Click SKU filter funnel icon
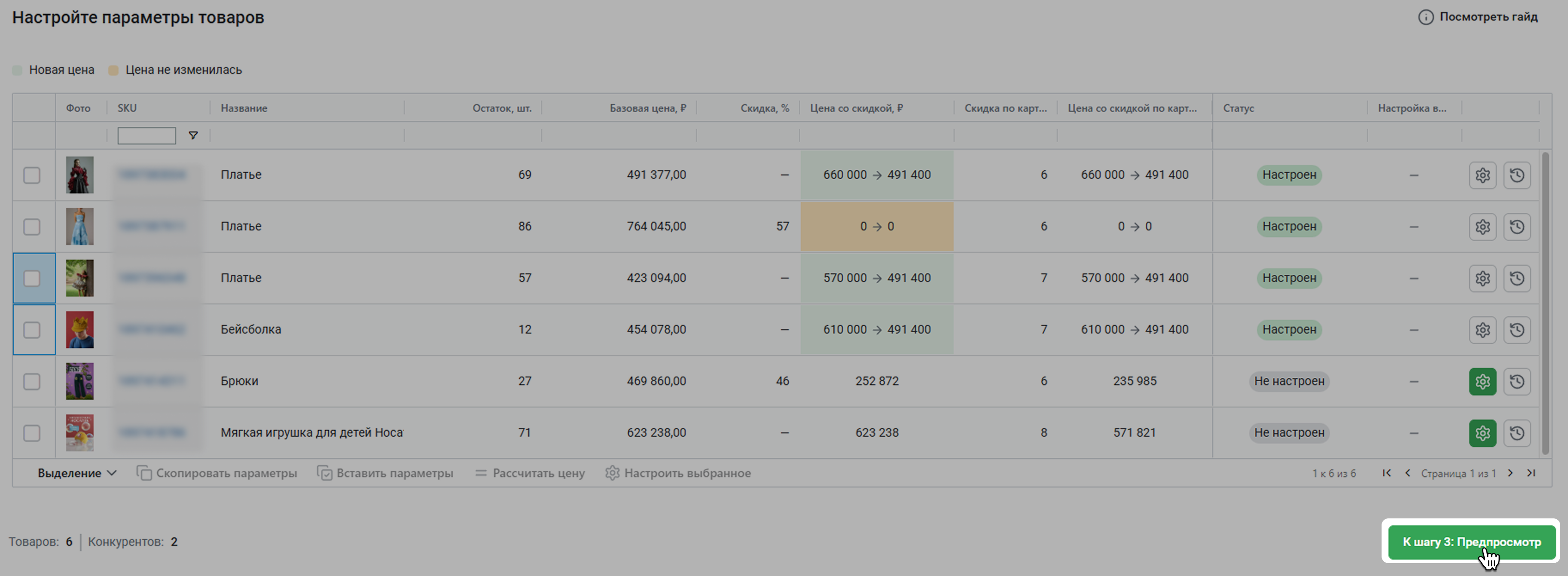1568x576 pixels. click(193, 135)
